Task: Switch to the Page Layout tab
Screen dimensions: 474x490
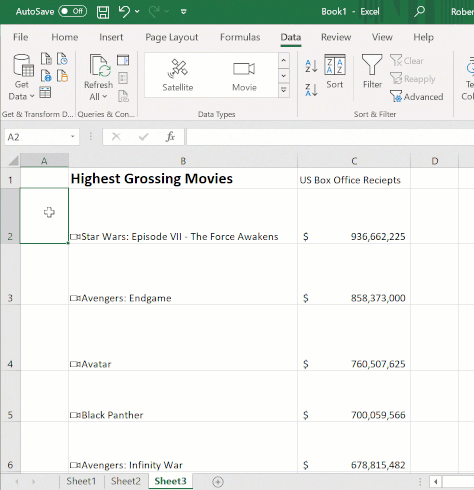Action: (x=172, y=37)
